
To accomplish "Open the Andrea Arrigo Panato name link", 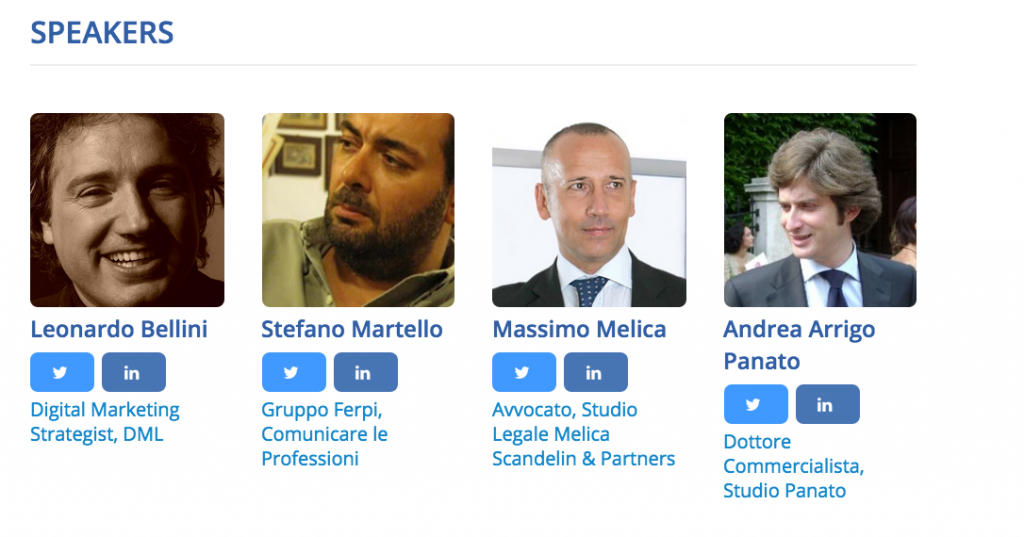I will (799, 345).
